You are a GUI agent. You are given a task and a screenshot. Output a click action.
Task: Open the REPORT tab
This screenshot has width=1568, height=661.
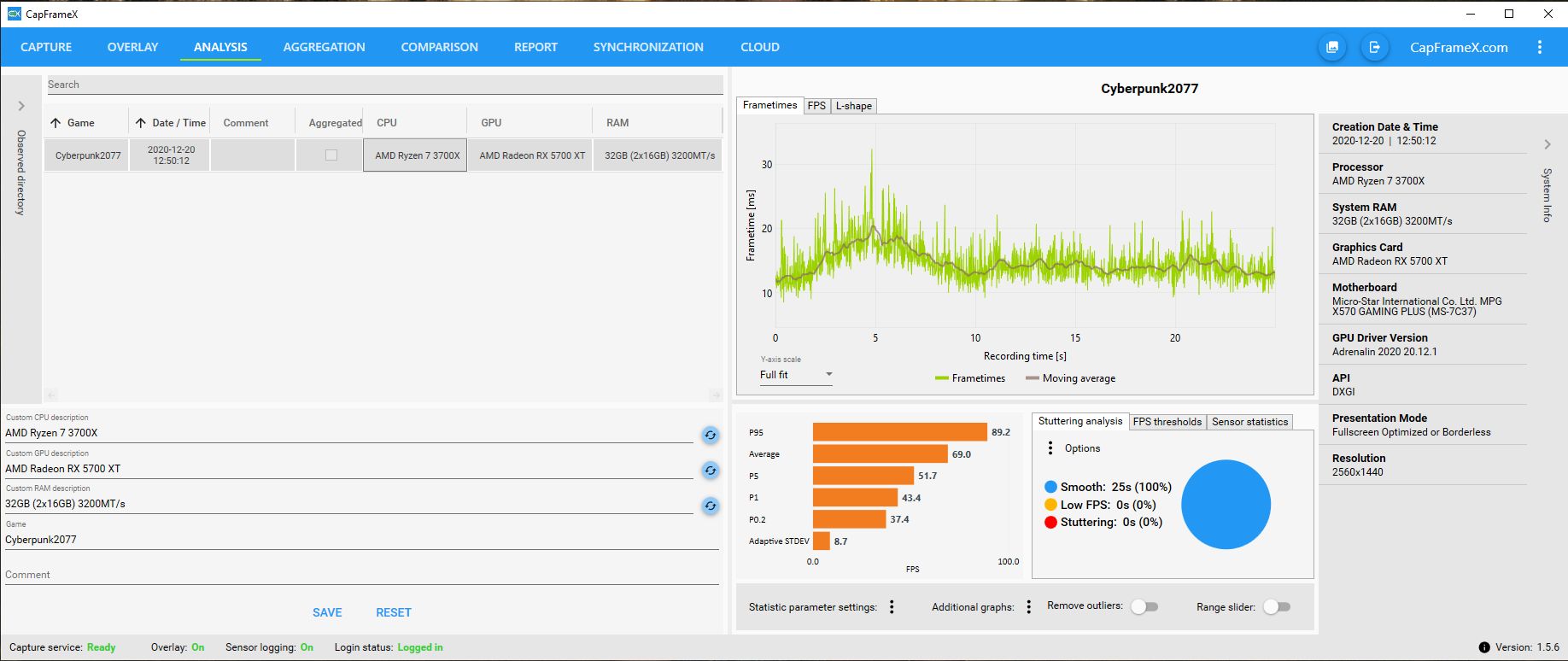pos(535,48)
